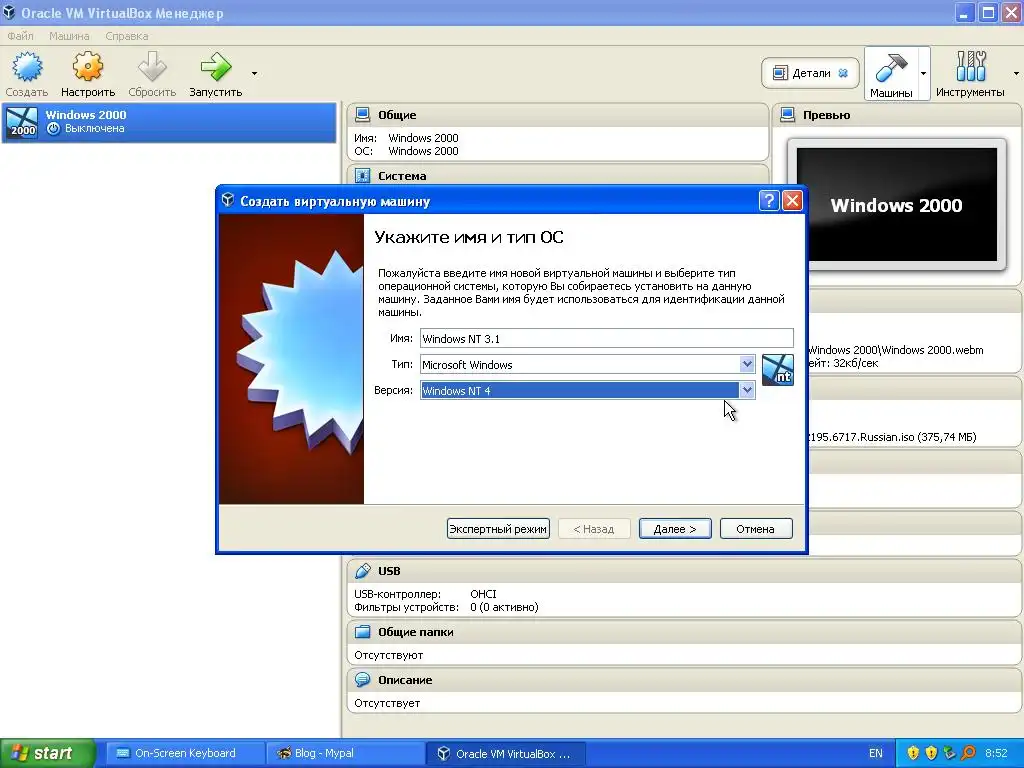Viewport: 1024px width, 768px height.
Task: Click the Система section chip icon
Action: click(x=362, y=176)
